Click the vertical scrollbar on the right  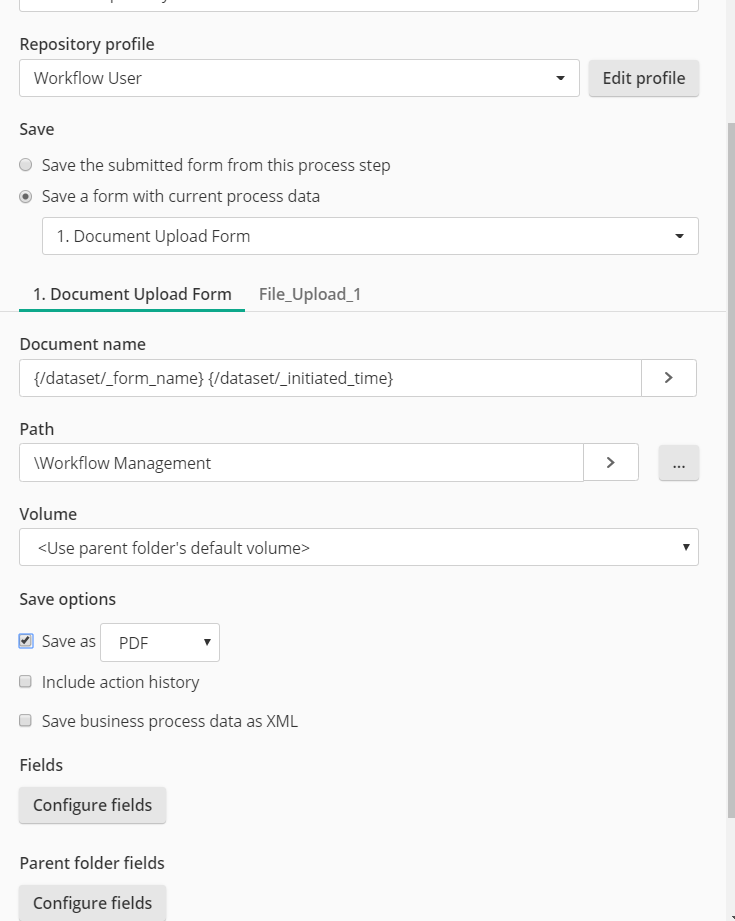[x=729, y=450]
